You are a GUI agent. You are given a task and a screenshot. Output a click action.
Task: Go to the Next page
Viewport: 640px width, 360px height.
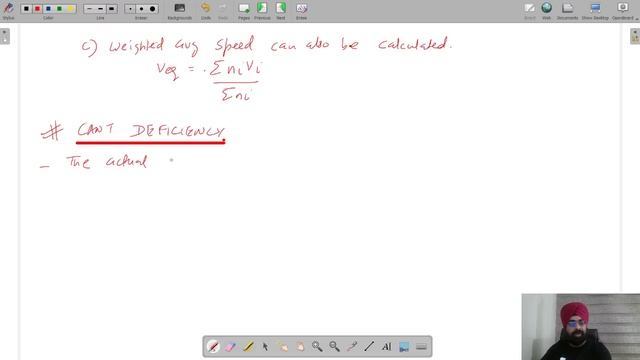click(281, 11)
